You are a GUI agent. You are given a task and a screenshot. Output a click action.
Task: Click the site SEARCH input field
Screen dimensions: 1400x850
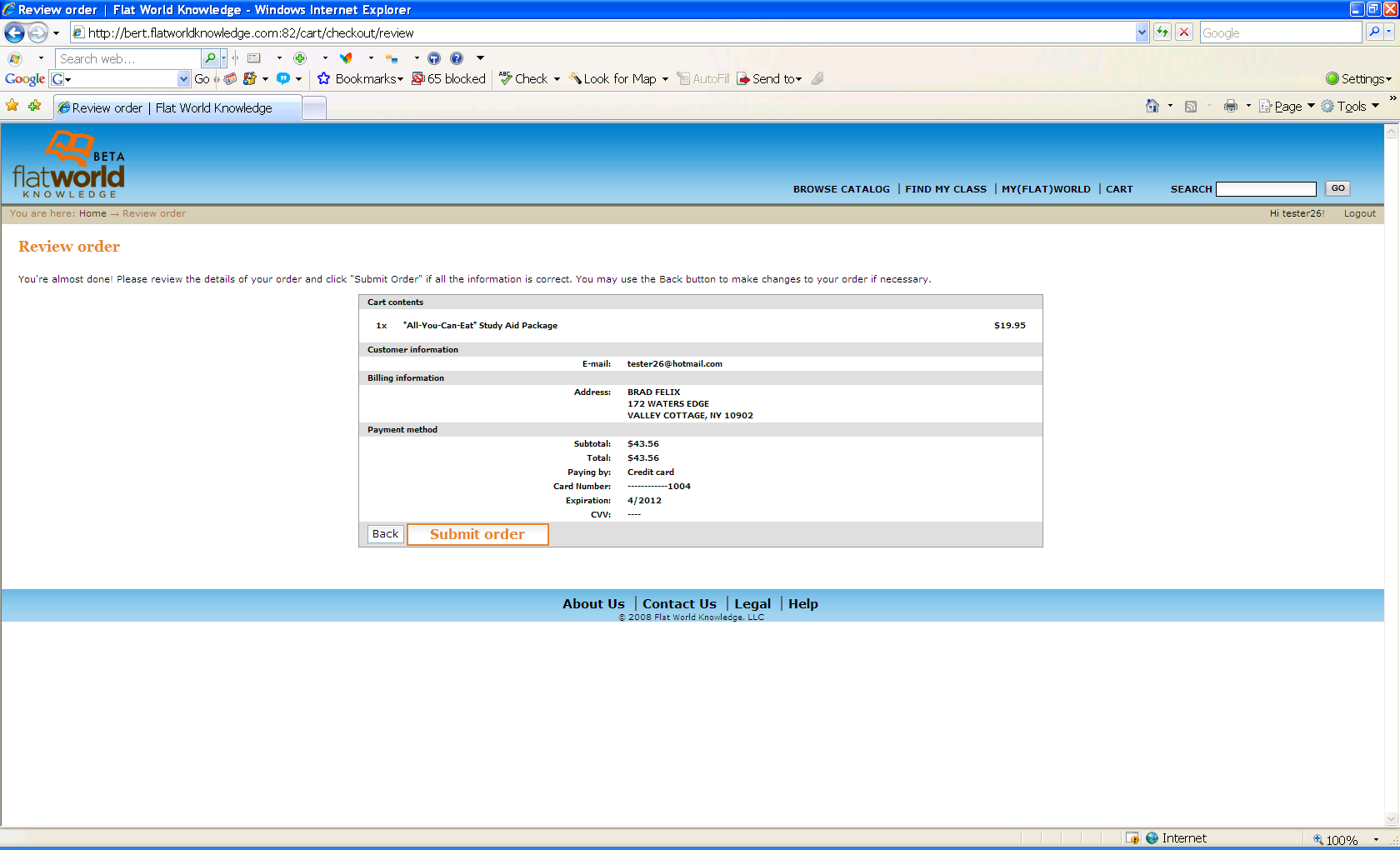tap(1266, 189)
